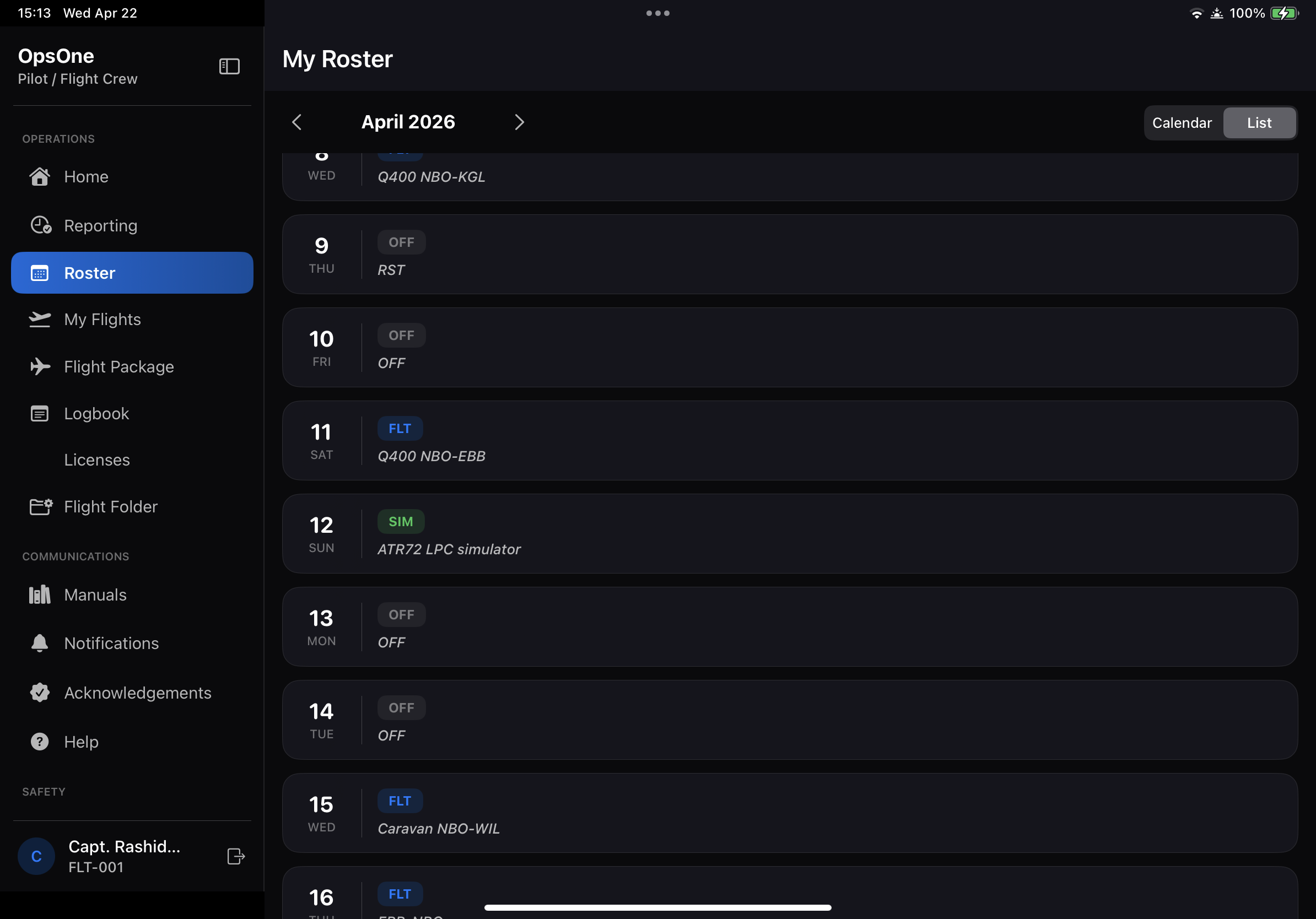The height and width of the screenshot is (919, 1316).
Task: Open Flight Package using its plane icon
Action: (x=40, y=366)
